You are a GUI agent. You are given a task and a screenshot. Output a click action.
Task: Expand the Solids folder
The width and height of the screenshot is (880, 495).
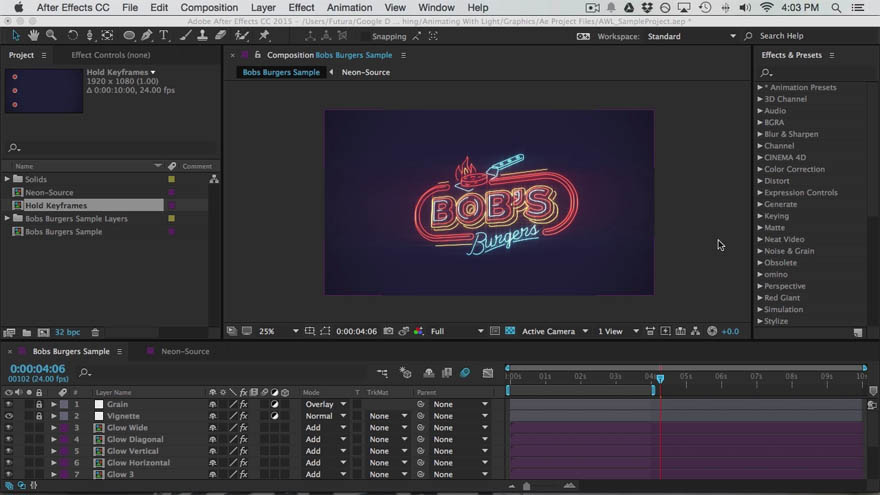[7, 179]
